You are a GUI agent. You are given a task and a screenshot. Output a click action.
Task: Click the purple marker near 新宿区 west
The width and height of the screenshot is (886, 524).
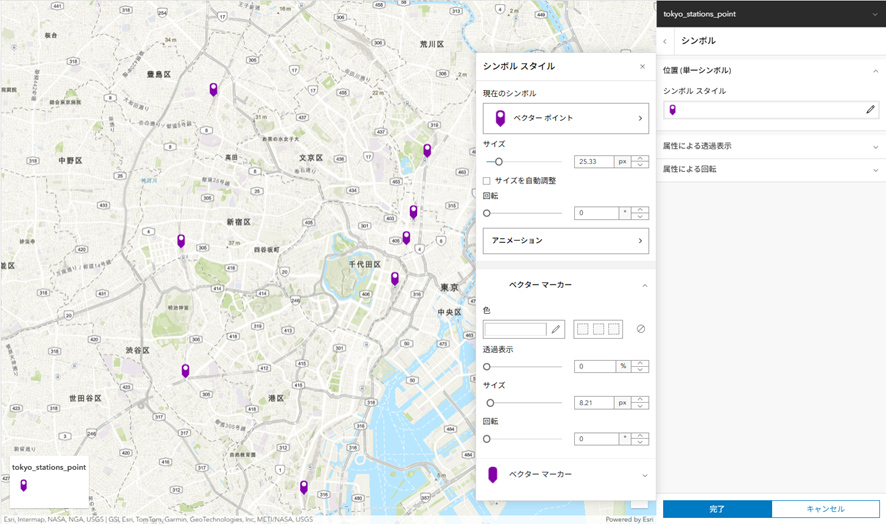[x=181, y=241]
